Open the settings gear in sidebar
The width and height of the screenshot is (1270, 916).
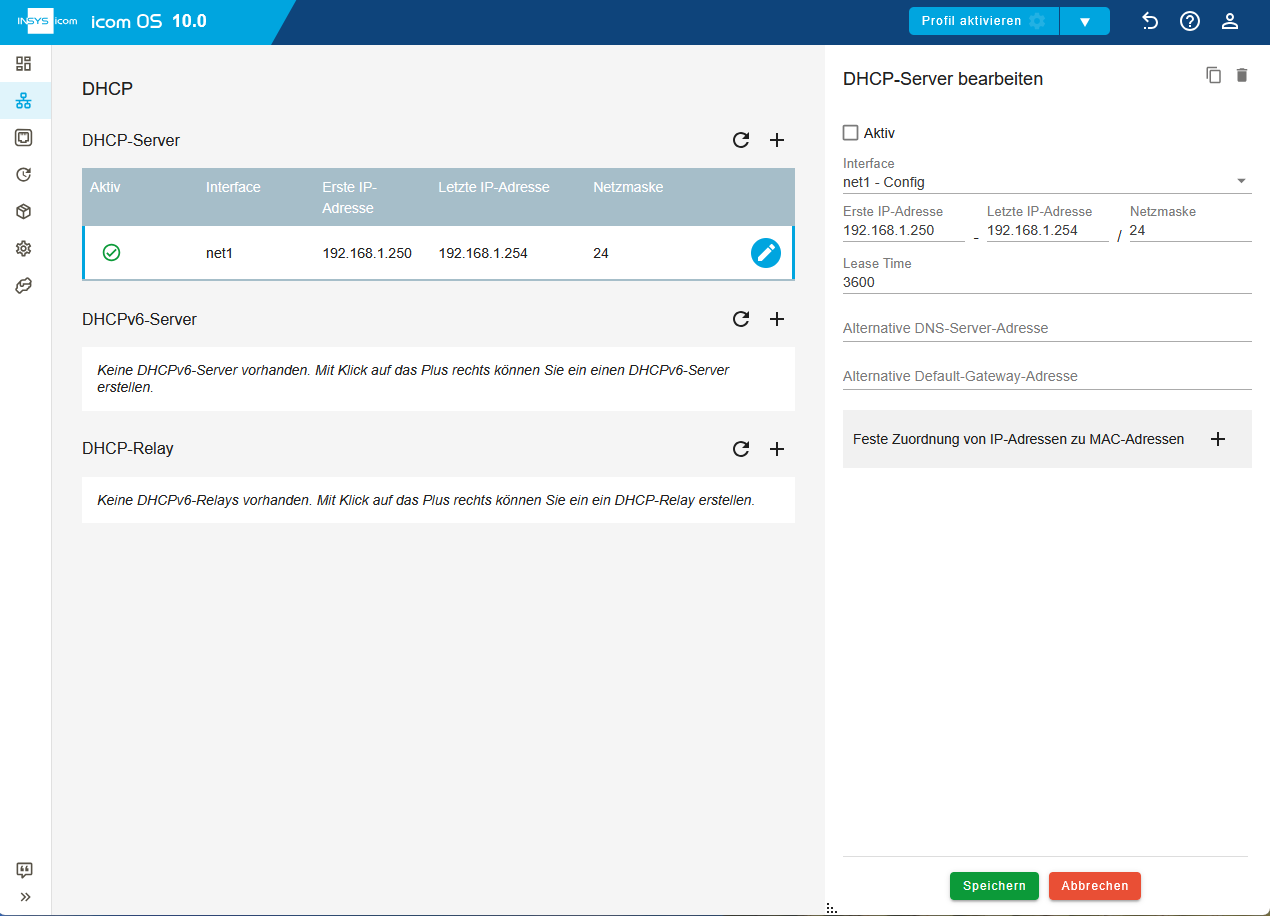coord(24,249)
